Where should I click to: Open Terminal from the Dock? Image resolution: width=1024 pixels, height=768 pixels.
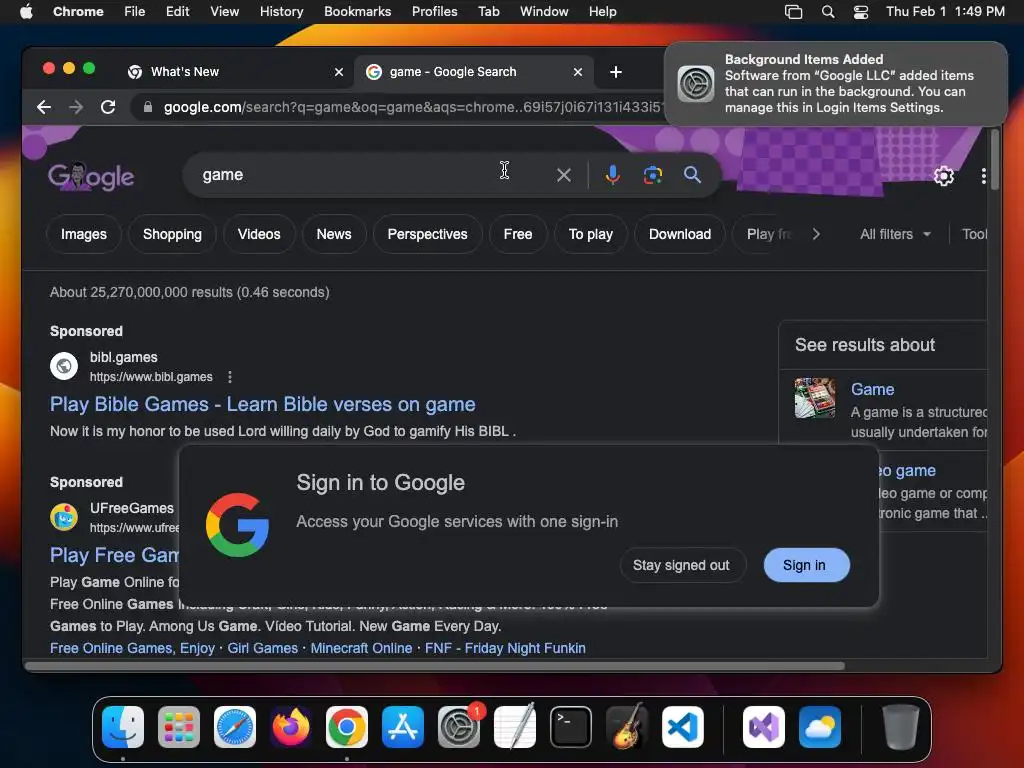[x=571, y=727]
